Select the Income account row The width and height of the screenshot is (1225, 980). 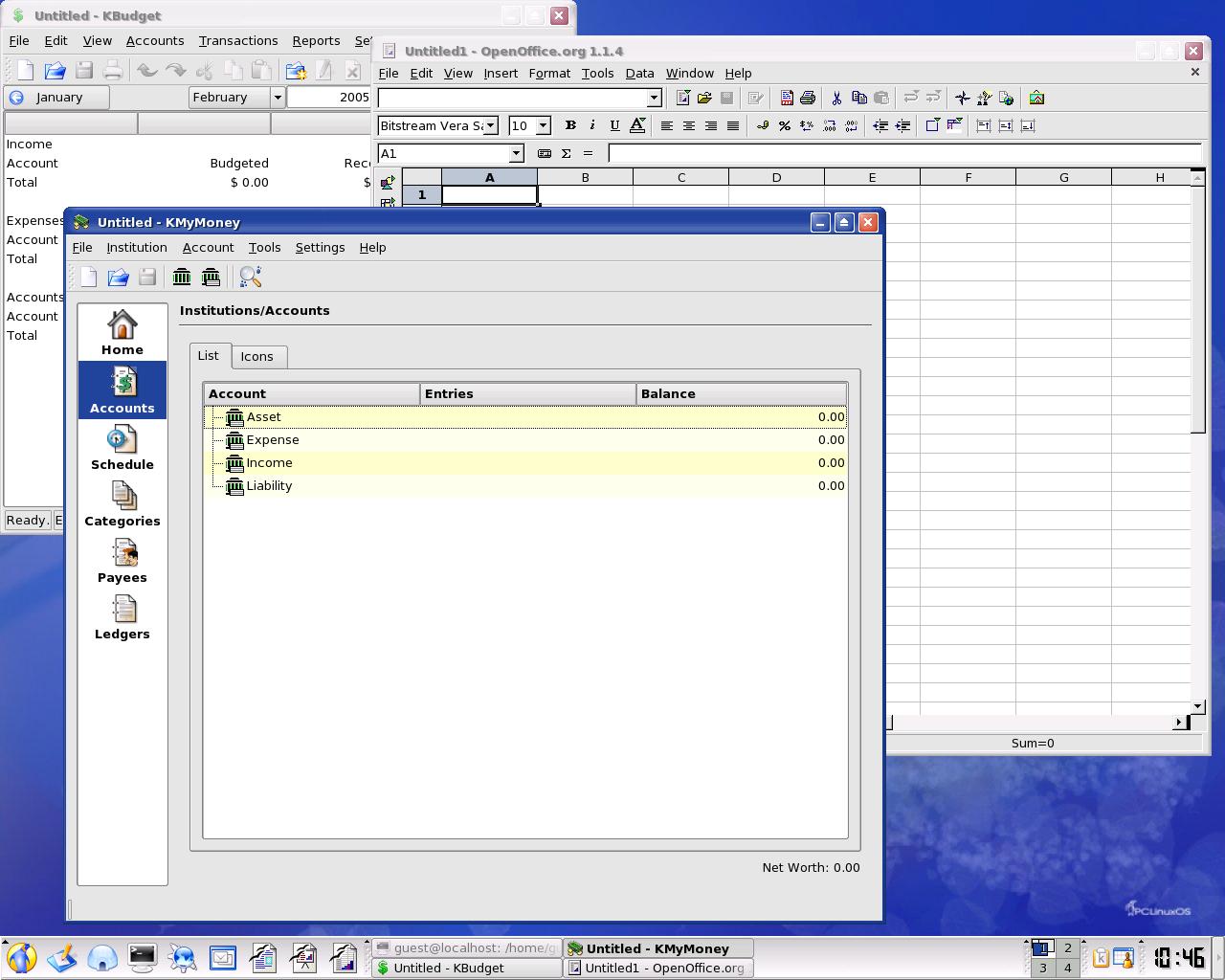[x=525, y=463]
